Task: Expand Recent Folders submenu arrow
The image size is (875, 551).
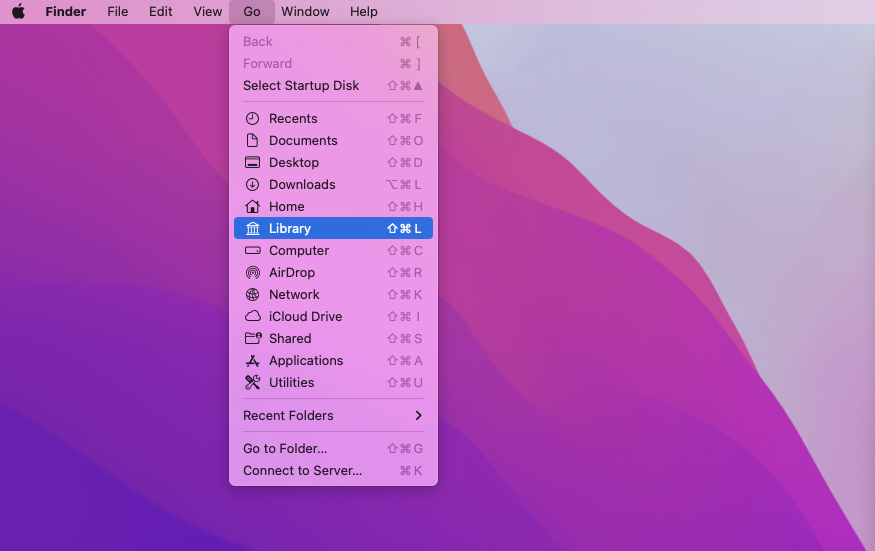Action: [419, 415]
